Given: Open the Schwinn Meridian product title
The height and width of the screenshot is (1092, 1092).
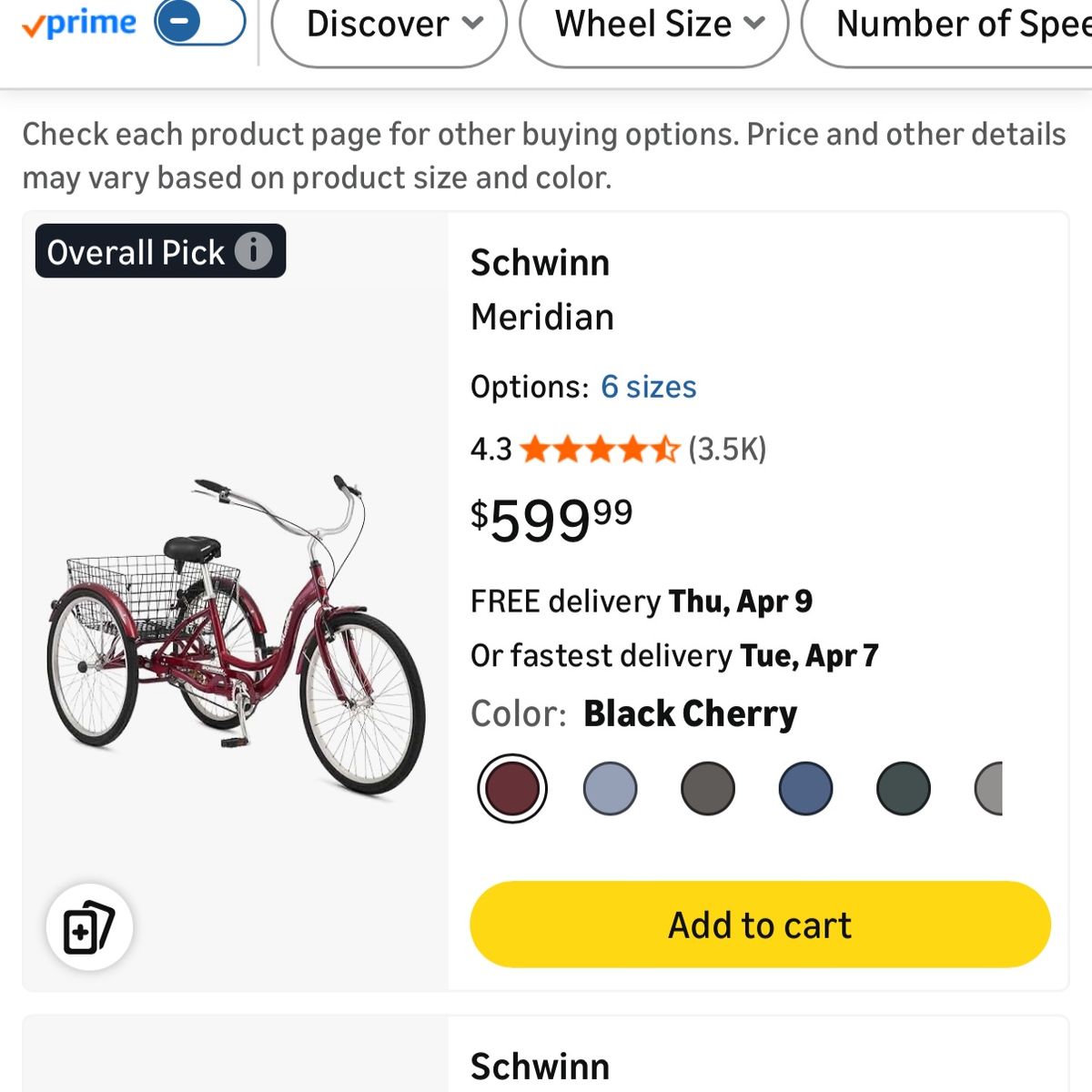Looking at the screenshot, I should point(541,289).
